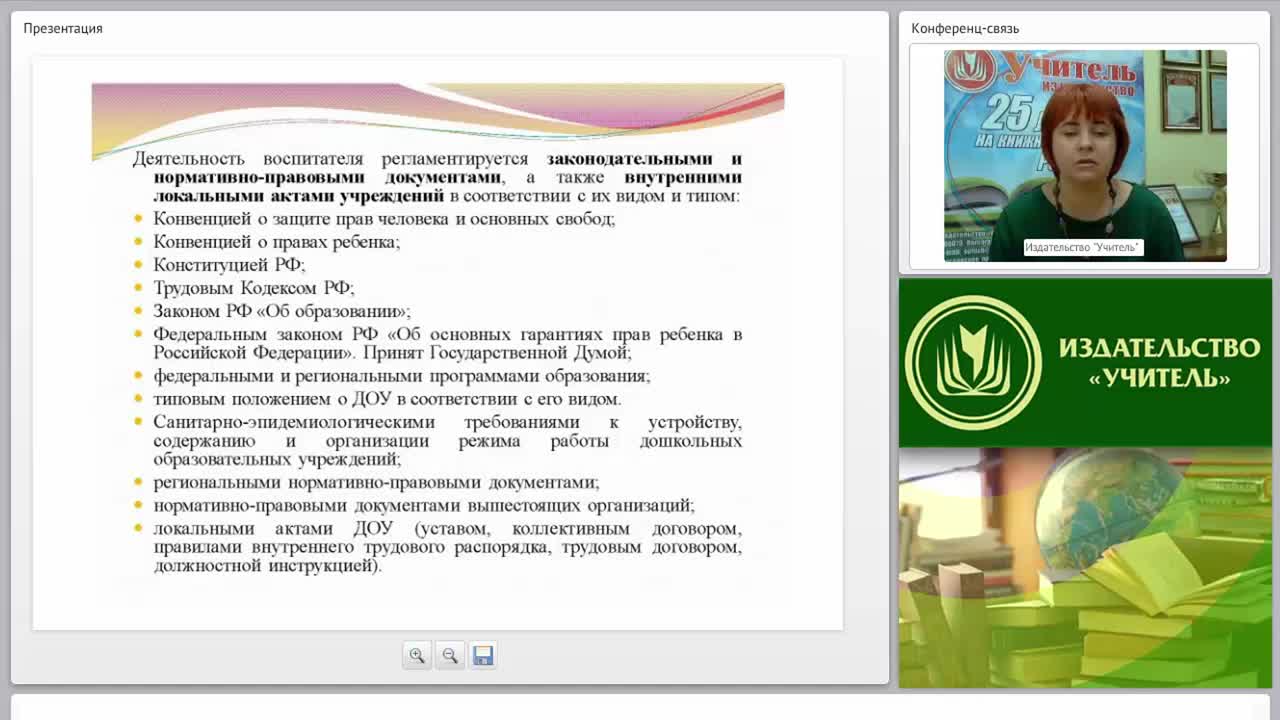Select the presenter webcam video
The height and width of the screenshot is (720, 1280).
[1085, 156]
